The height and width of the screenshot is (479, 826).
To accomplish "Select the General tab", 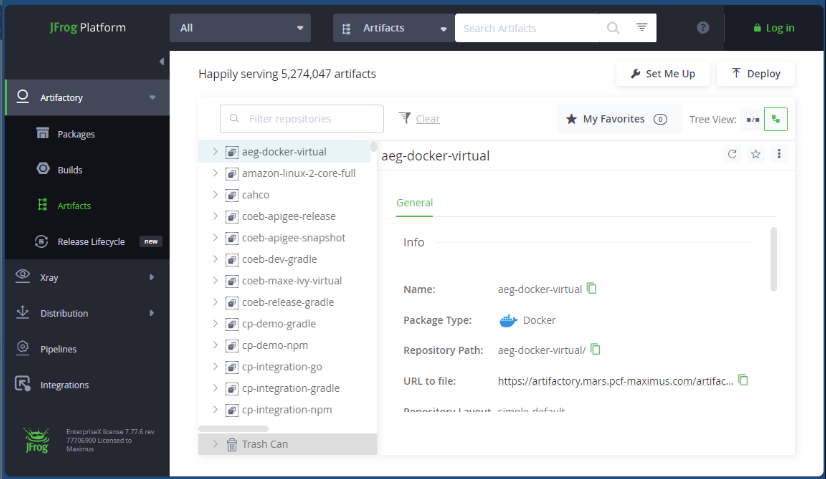I will (415, 203).
